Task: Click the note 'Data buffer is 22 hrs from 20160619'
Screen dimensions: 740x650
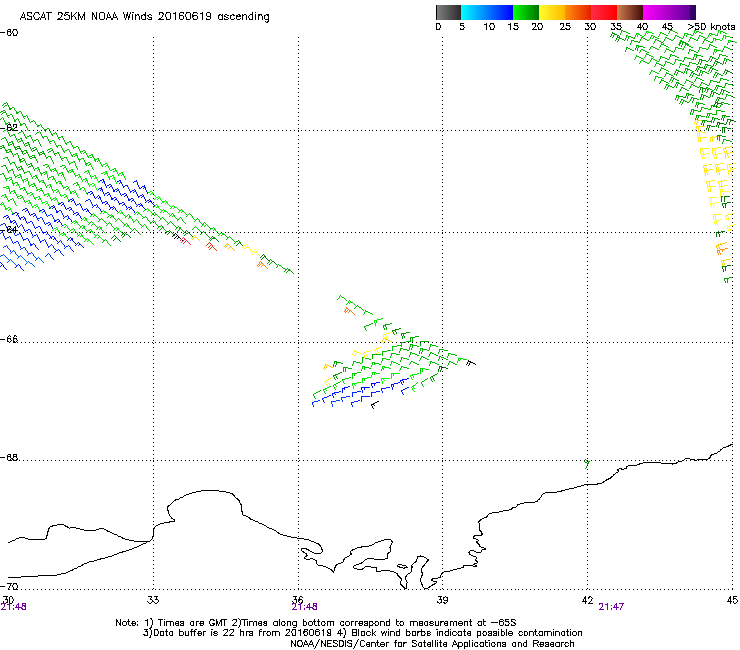Action: point(241,633)
